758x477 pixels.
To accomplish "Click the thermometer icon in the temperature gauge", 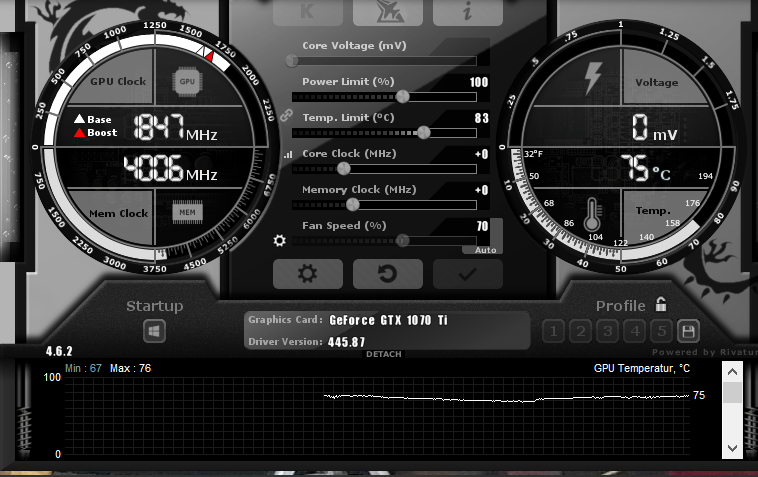I will [593, 214].
